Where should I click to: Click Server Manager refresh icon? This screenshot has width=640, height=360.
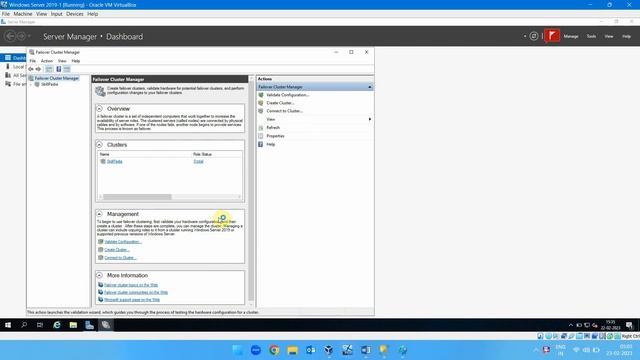click(x=533, y=36)
